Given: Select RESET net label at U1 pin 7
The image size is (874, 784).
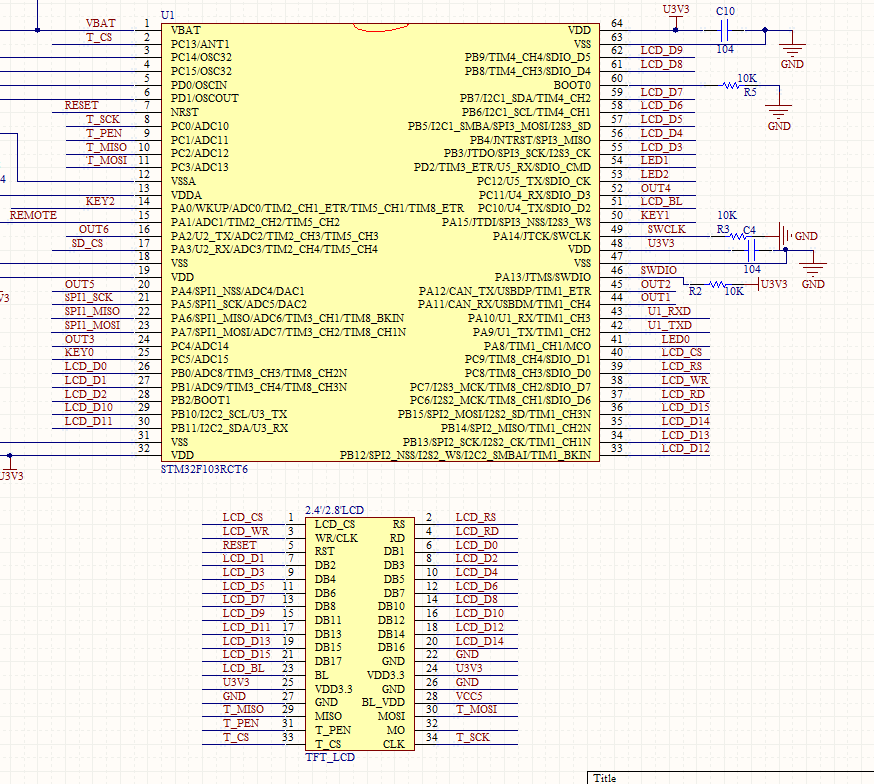Looking at the screenshot, I should pyautogui.click(x=81, y=105).
